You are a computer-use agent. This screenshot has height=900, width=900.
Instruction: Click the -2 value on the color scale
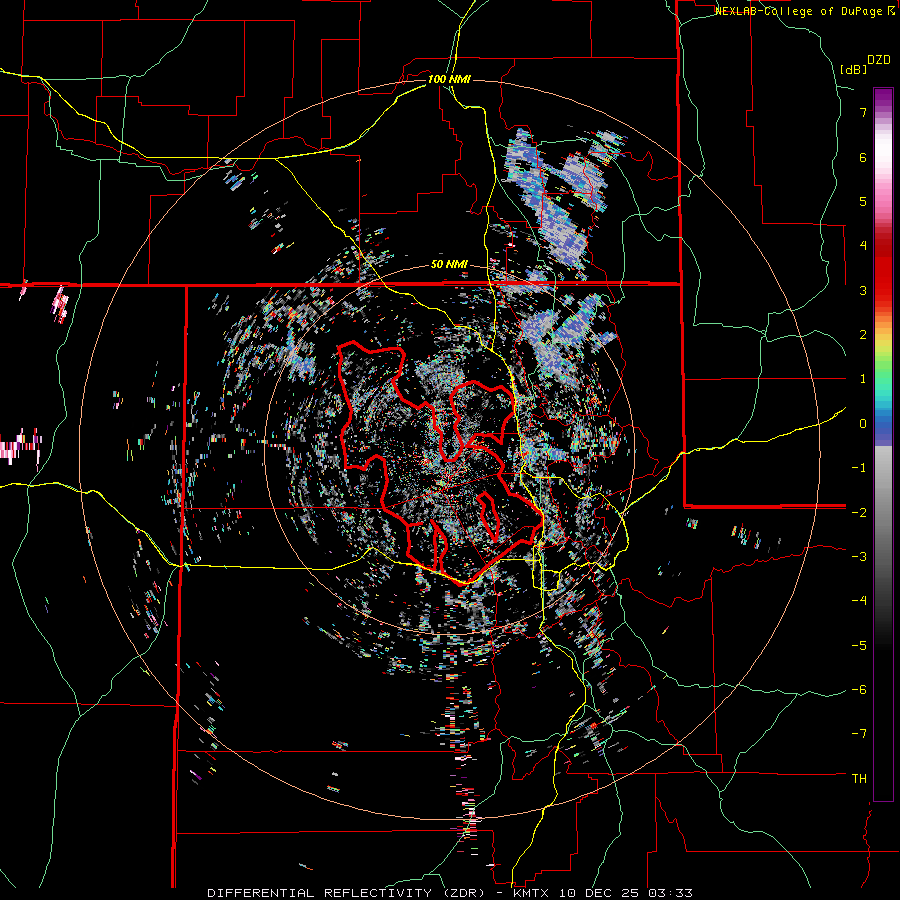coord(859,513)
